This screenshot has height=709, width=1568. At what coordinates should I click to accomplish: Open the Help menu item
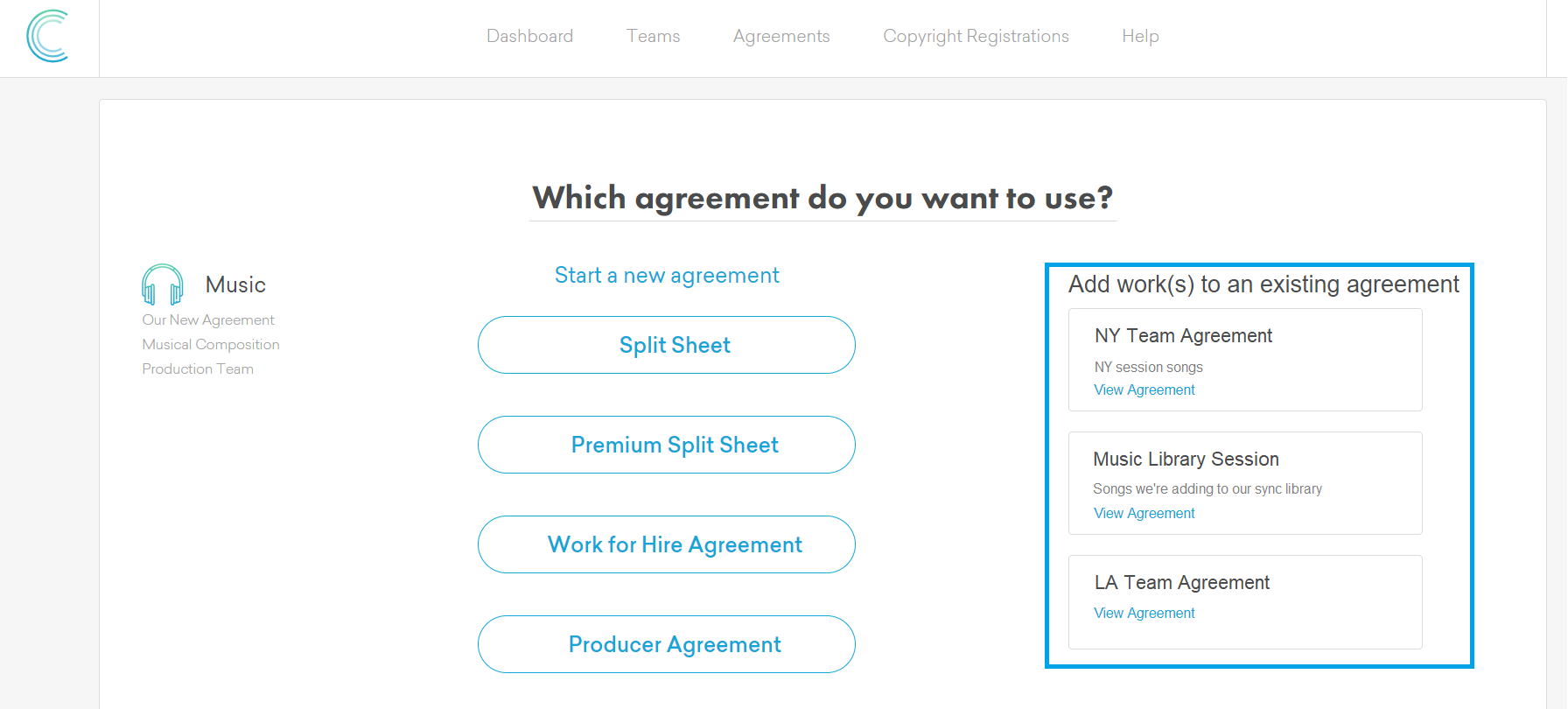[1140, 36]
